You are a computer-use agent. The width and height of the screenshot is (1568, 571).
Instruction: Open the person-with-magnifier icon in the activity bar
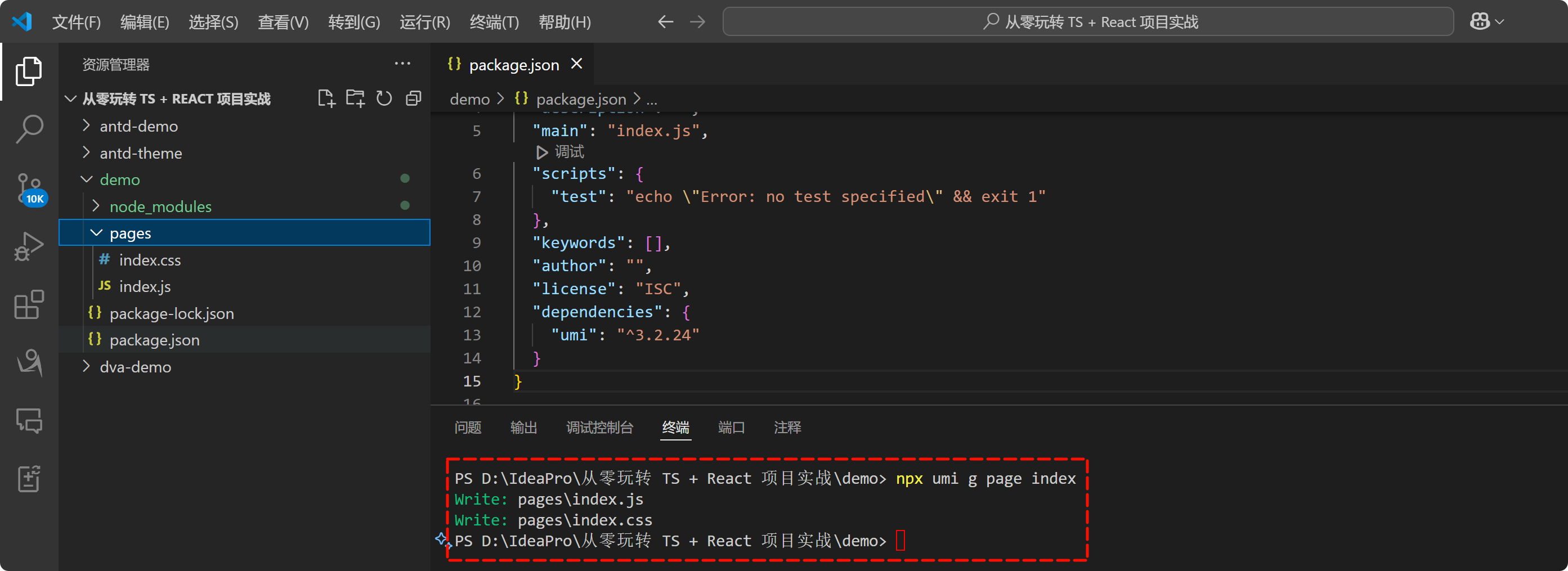[x=29, y=362]
